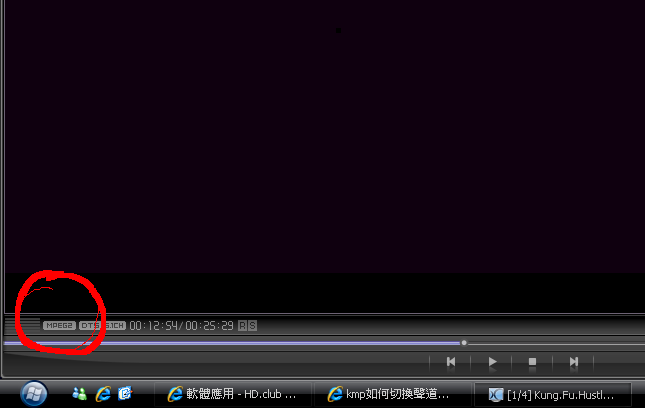
Task: Launch Internet Explorer from quick launch
Action: 103,394
